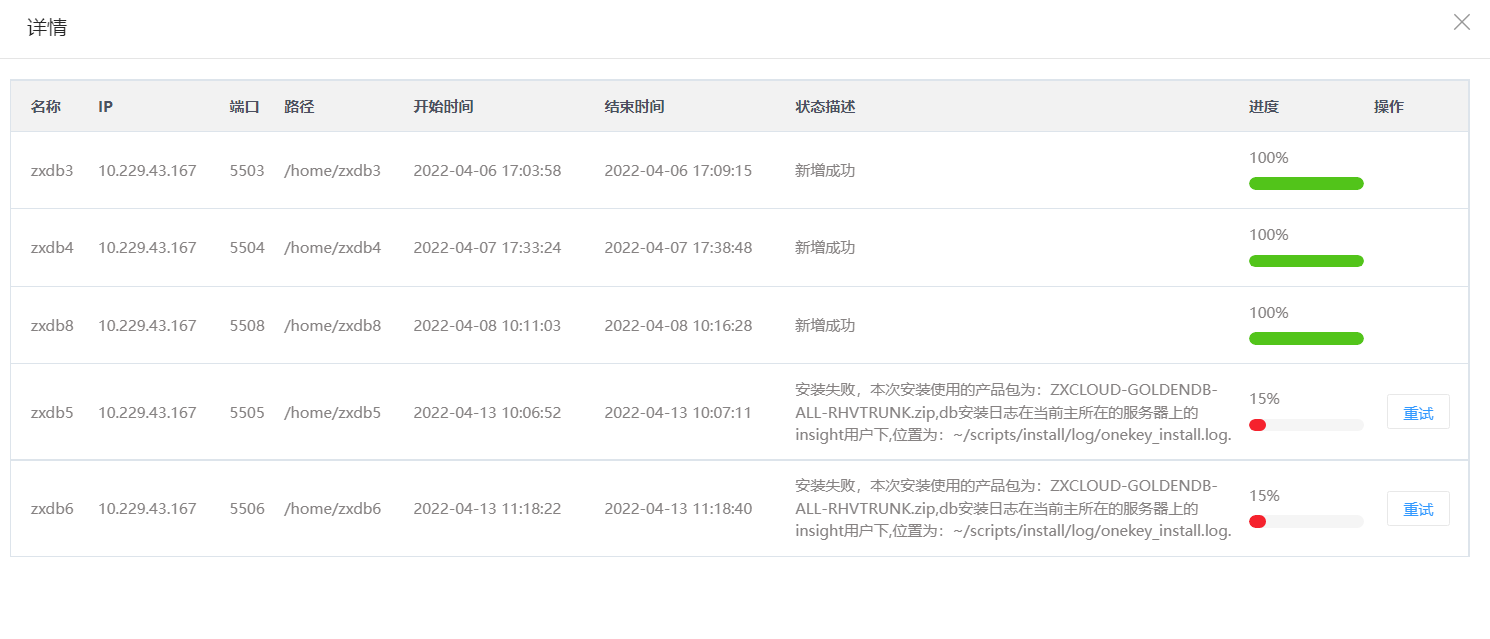Click the zxdb3 green progress bar
1490x639 pixels.
click(x=1305, y=183)
